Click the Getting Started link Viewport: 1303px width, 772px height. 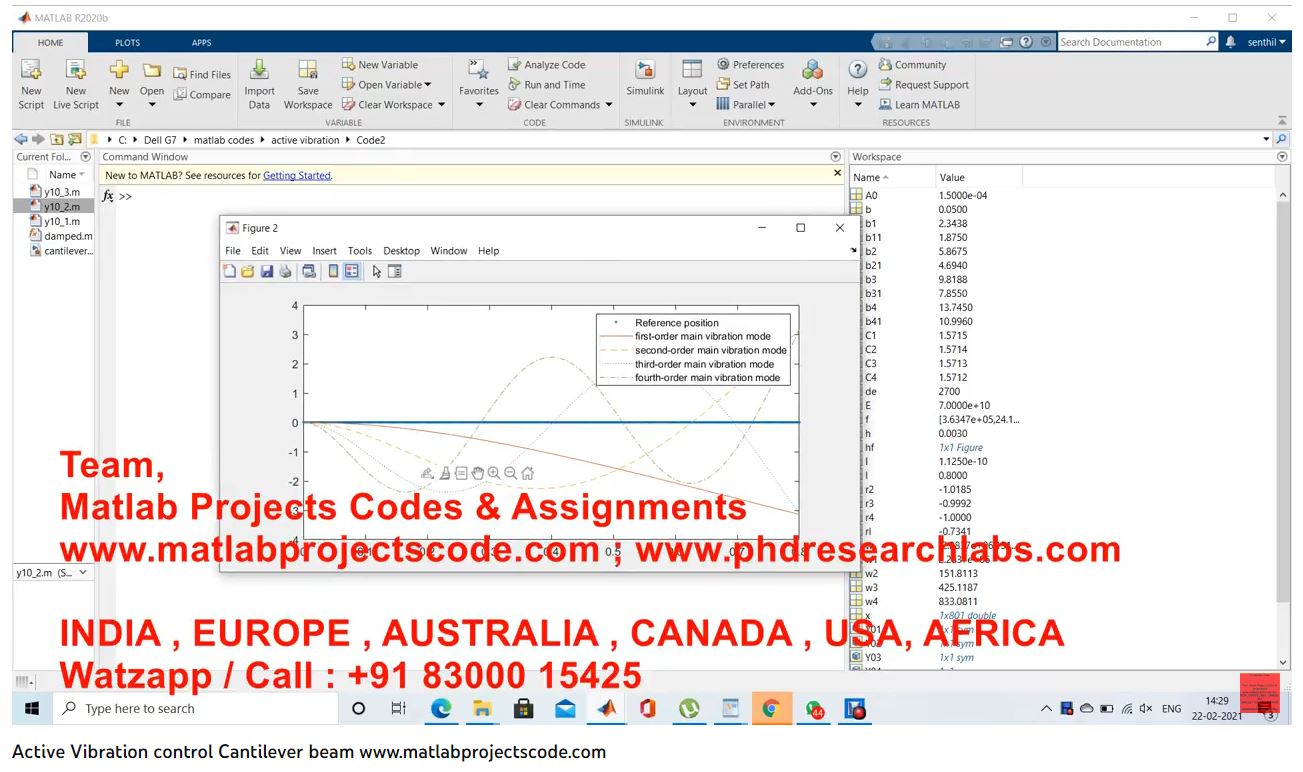pyautogui.click(x=296, y=176)
